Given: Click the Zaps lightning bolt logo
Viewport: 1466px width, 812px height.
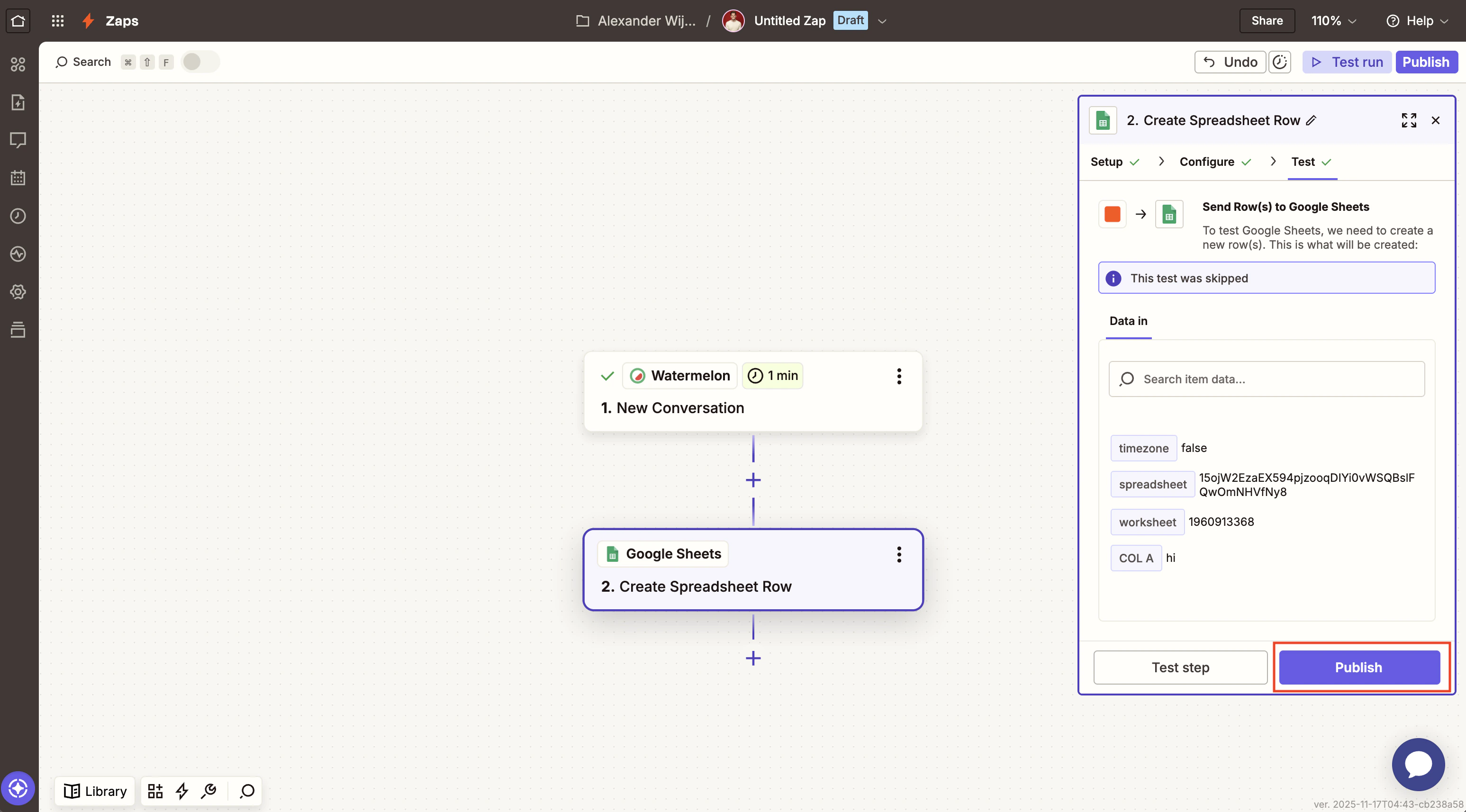Looking at the screenshot, I should click(x=88, y=21).
